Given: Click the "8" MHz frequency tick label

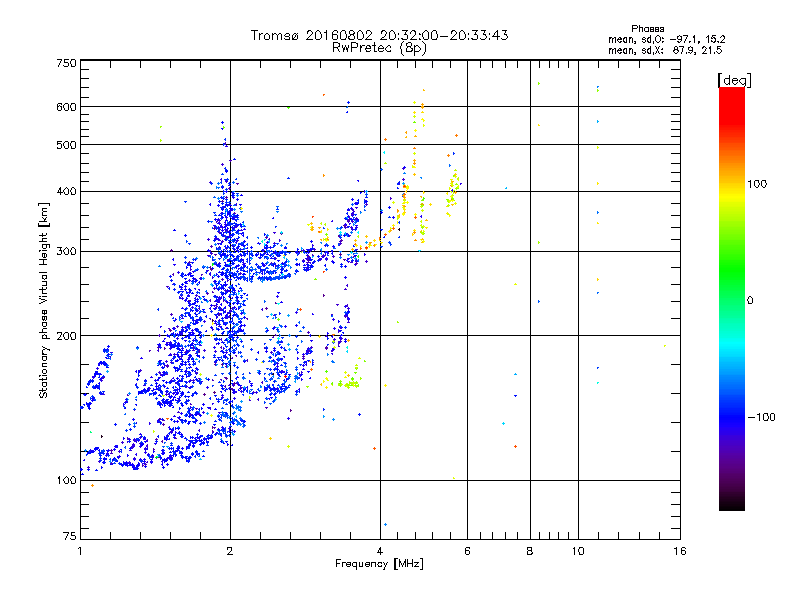Looking at the screenshot, I should click(530, 551).
